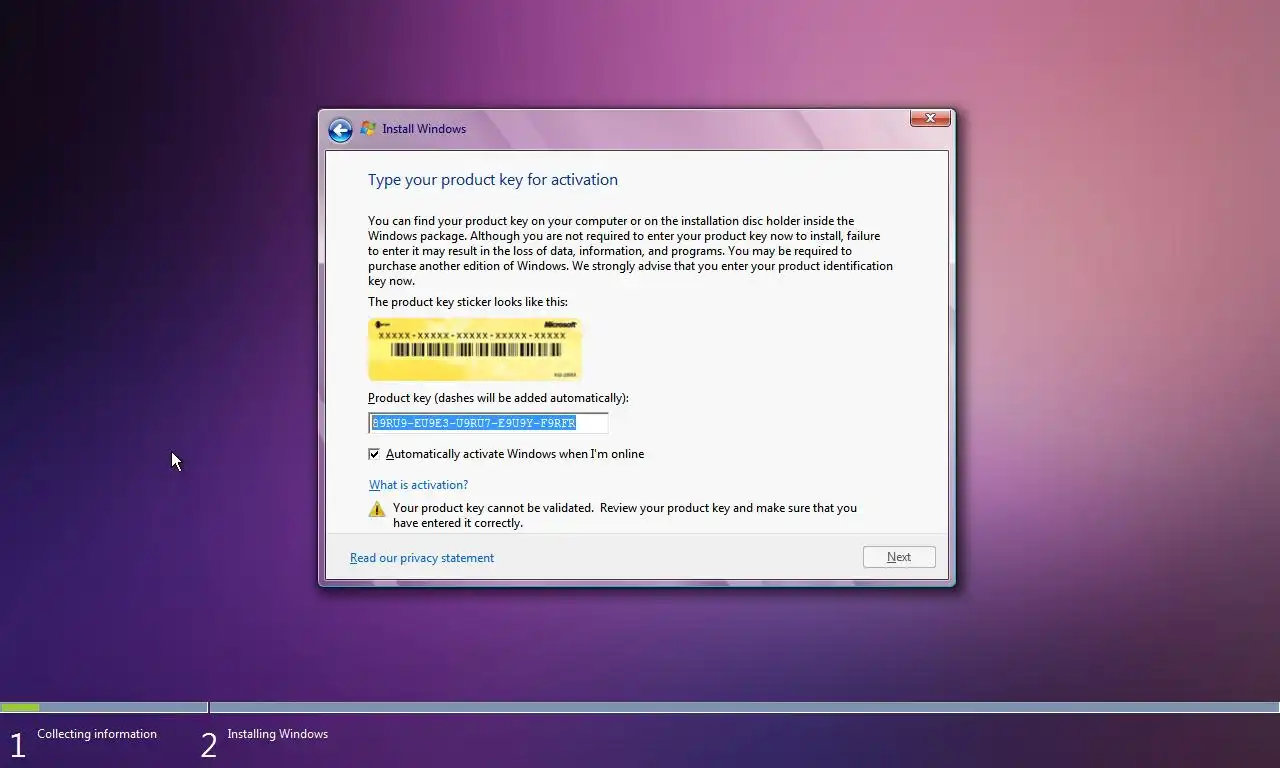Click the green setup progress bar

(x=20, y=707)
